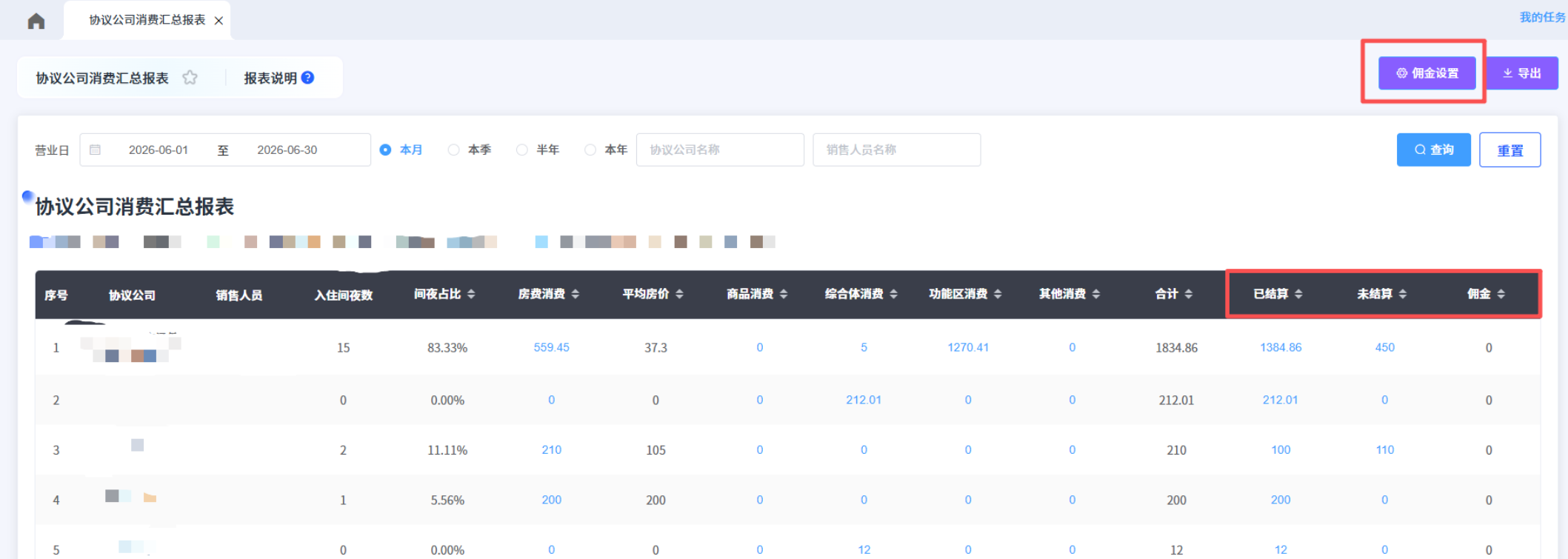Click the calendar icon in date range
The width and height of the screenshot is (1568, 559).
(x=96, y=150)
